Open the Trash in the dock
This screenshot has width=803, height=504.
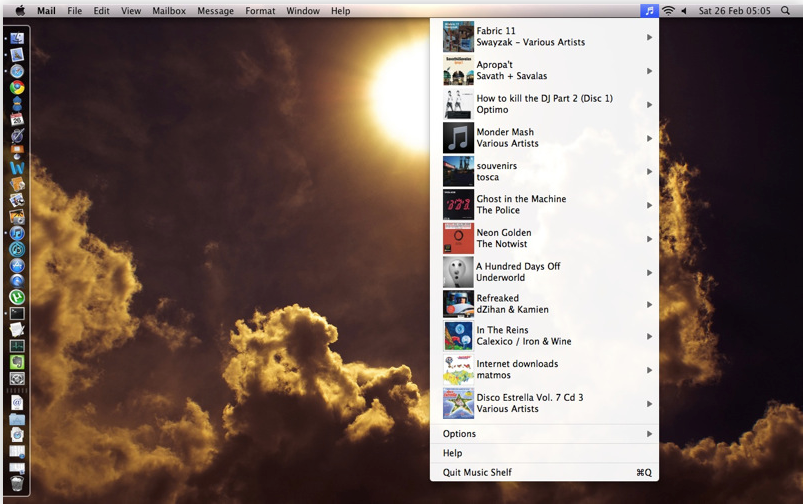click(x=17, y=484)
